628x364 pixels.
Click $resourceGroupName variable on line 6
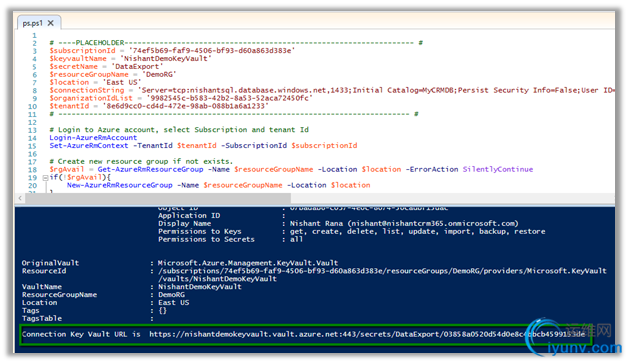(x=89, y=74)
